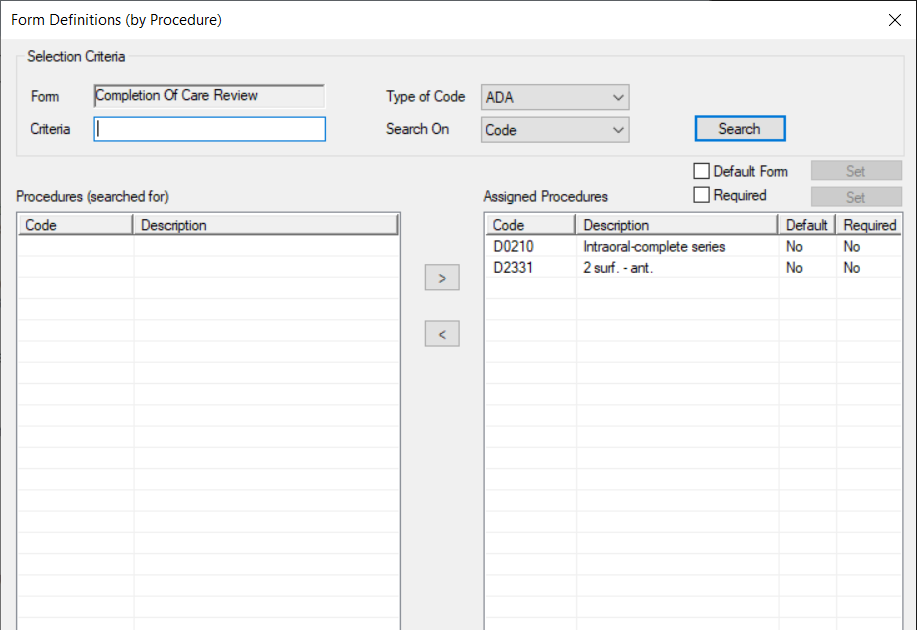The width and height of the screenshot is (917, 630).
Task: Click the Required column header
Action: (x=868, y=224)
